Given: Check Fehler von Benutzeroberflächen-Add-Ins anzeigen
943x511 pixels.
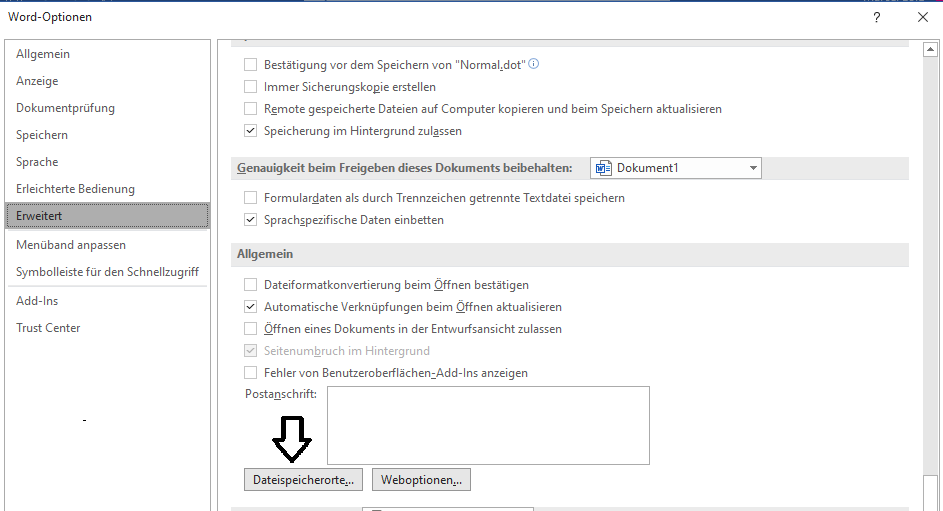Looking at the screenshot, I should point(250,373).
